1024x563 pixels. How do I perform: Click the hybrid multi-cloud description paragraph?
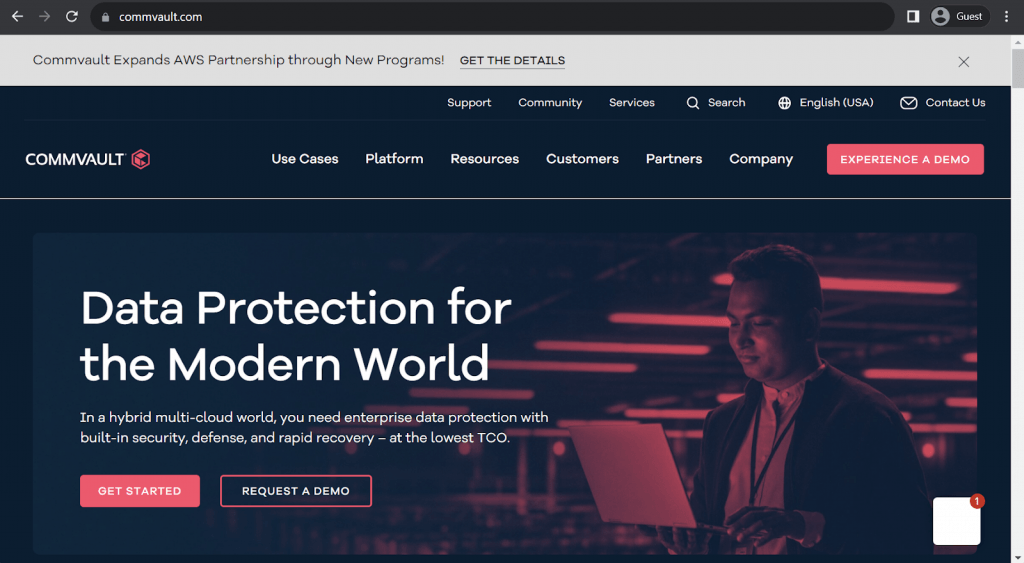click(x=314, y=427)
